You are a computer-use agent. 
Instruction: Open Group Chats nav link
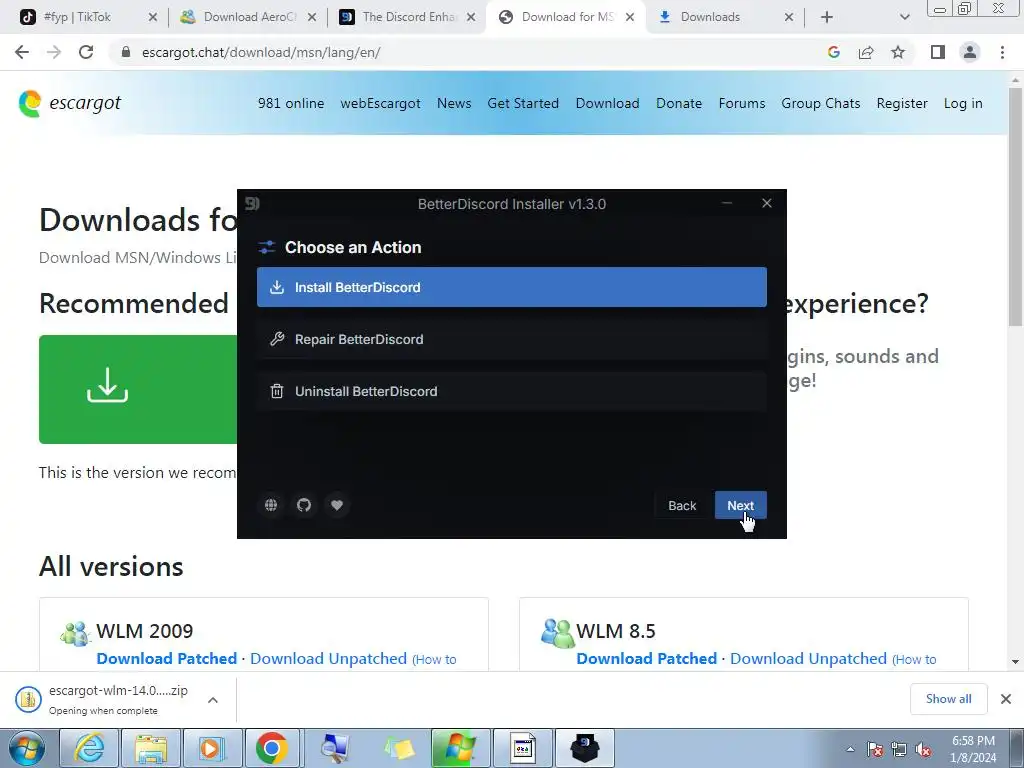[821, 103]
